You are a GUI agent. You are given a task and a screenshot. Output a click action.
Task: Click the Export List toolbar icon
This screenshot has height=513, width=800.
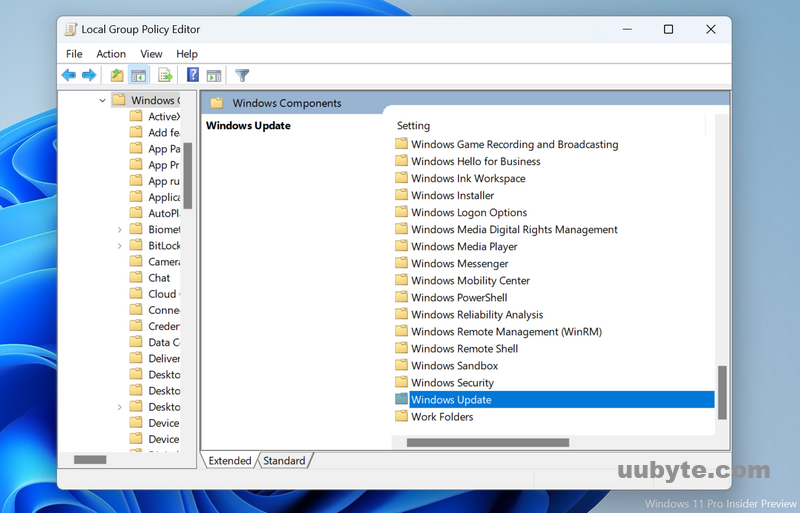(165, 76)
